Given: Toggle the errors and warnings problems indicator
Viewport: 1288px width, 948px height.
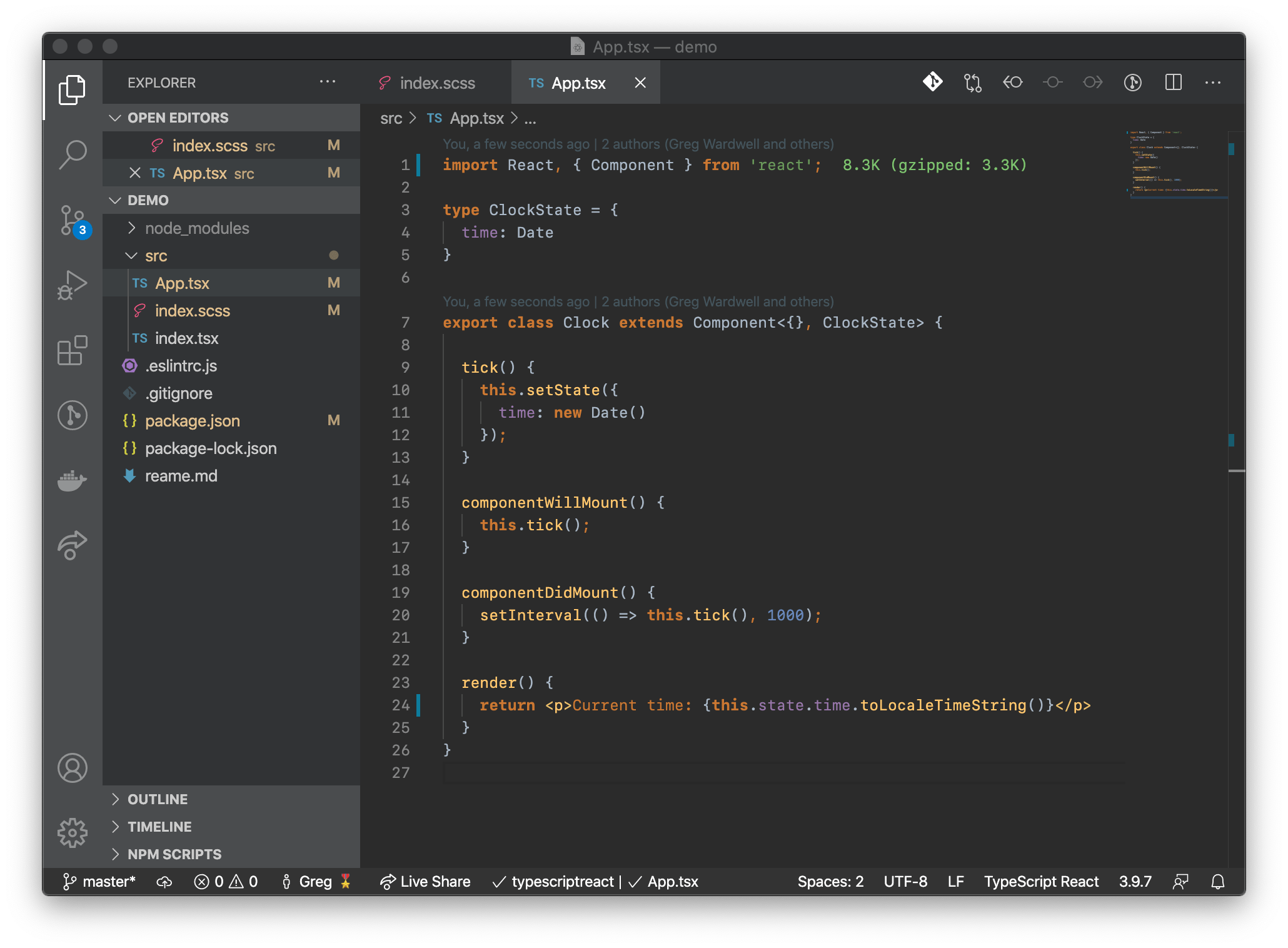Looking at the screenshot, I should point(226,882).
